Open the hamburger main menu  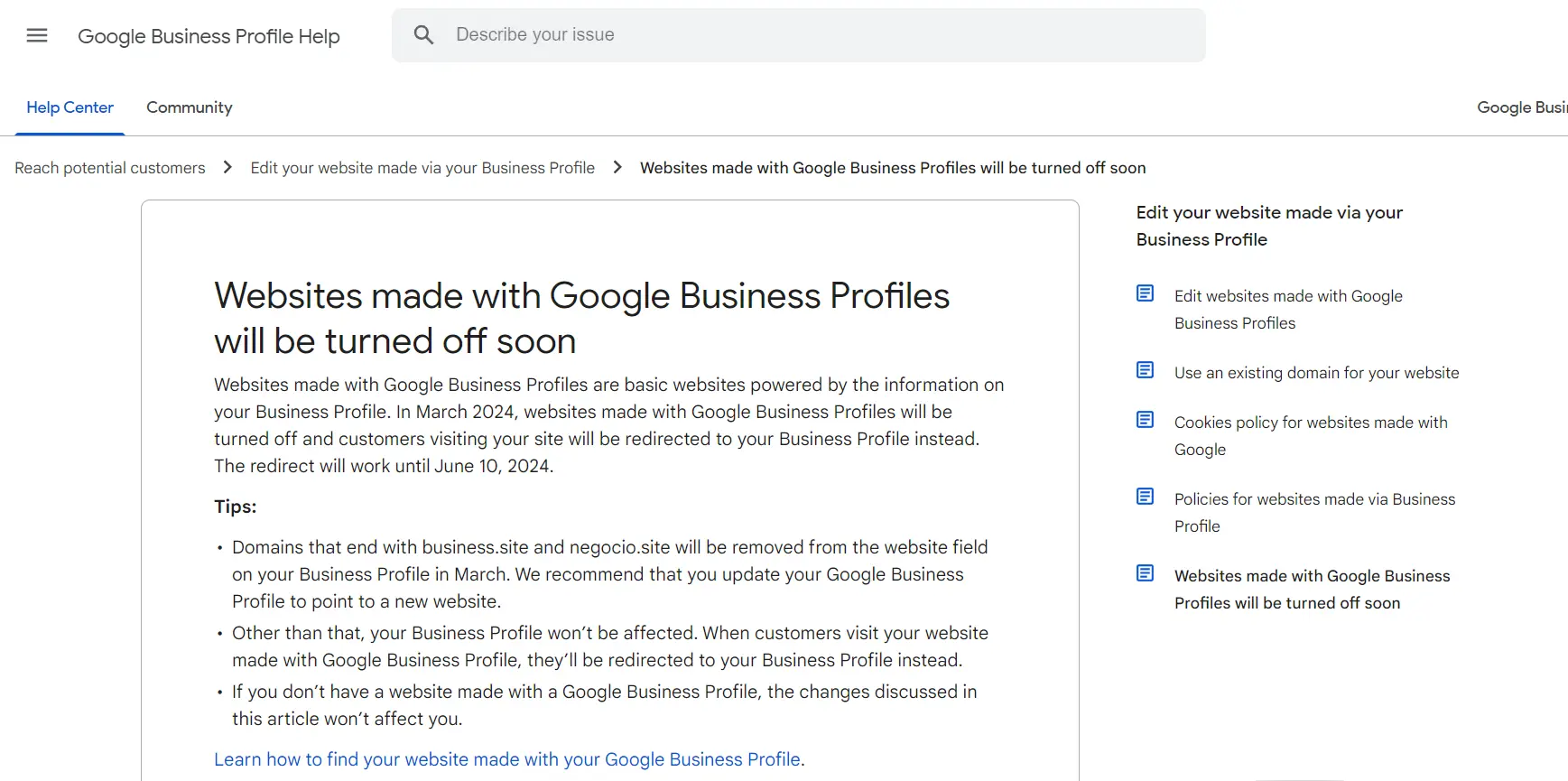(37, 35)
